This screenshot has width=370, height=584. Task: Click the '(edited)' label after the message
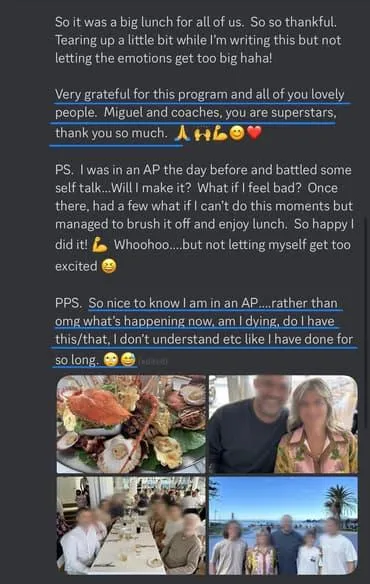coord(153,361)
